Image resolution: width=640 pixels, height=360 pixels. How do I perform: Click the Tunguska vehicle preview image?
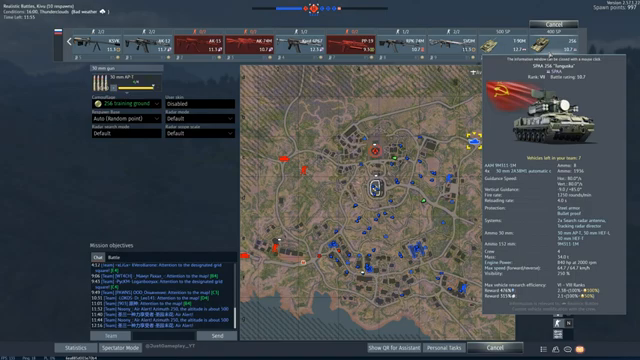[542, 112]
